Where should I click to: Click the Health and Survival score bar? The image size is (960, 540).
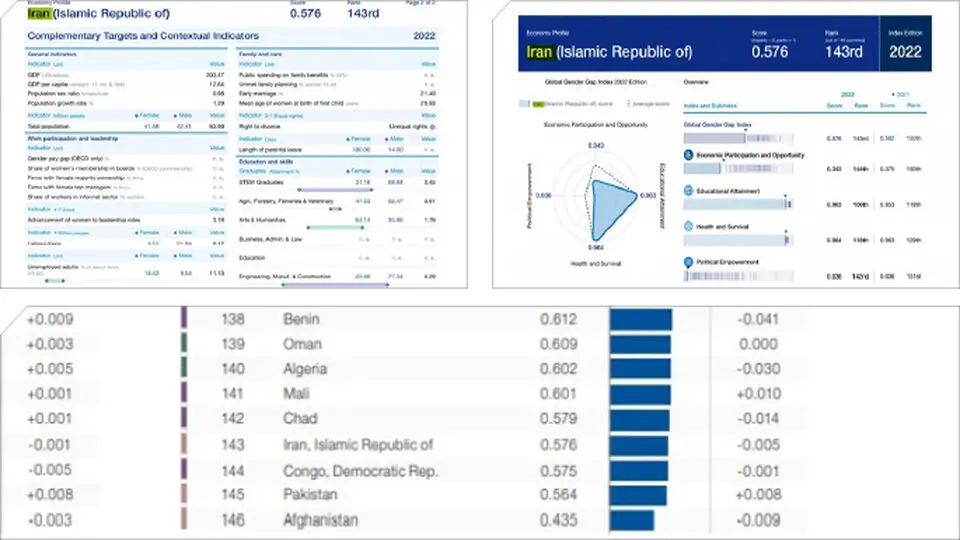tap(738, 241)
